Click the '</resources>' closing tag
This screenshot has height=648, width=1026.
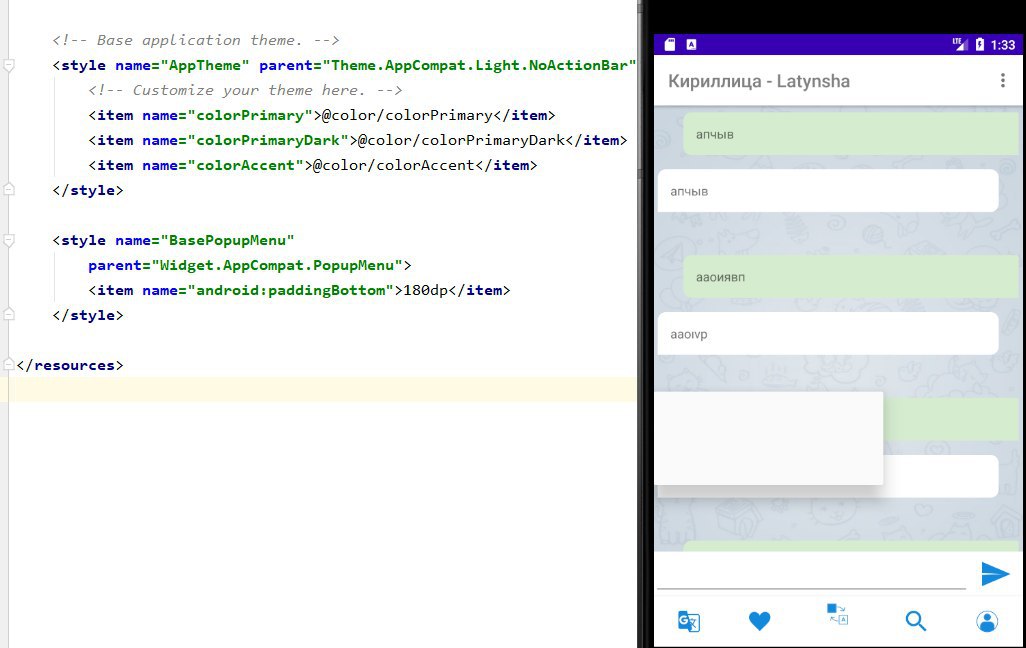pyautogui.click(x=69, y=365)
